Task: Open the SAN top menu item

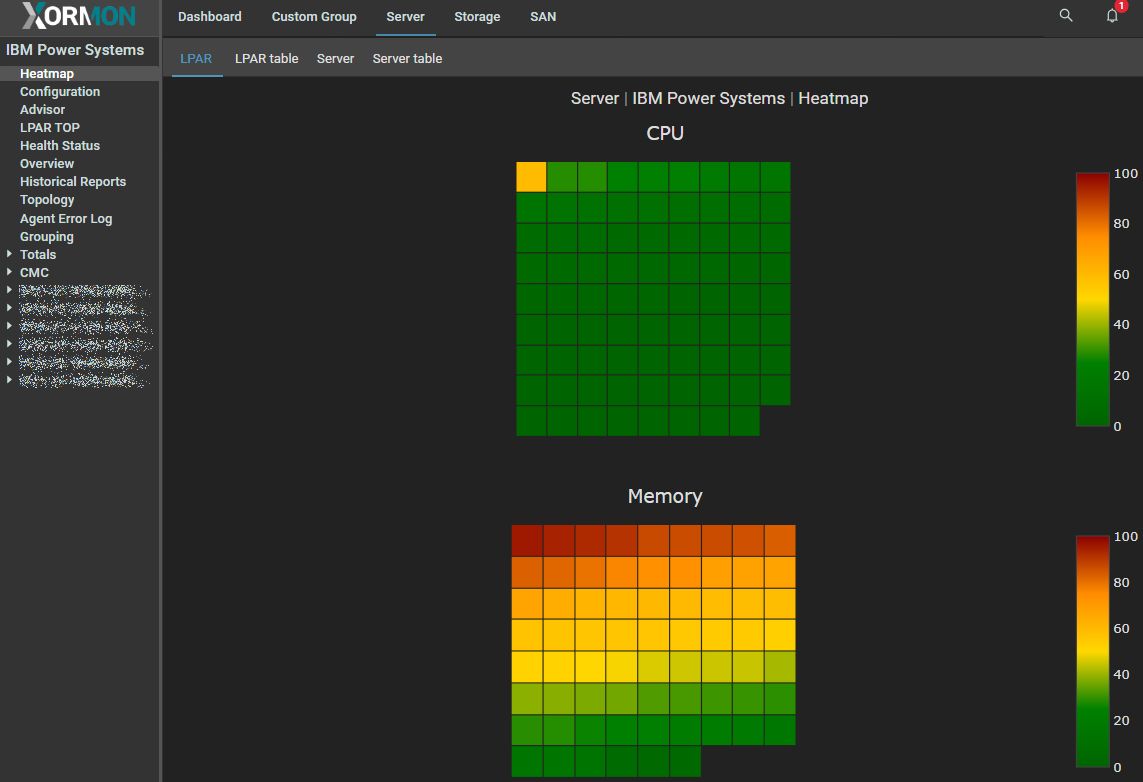Action: [543, 17]
